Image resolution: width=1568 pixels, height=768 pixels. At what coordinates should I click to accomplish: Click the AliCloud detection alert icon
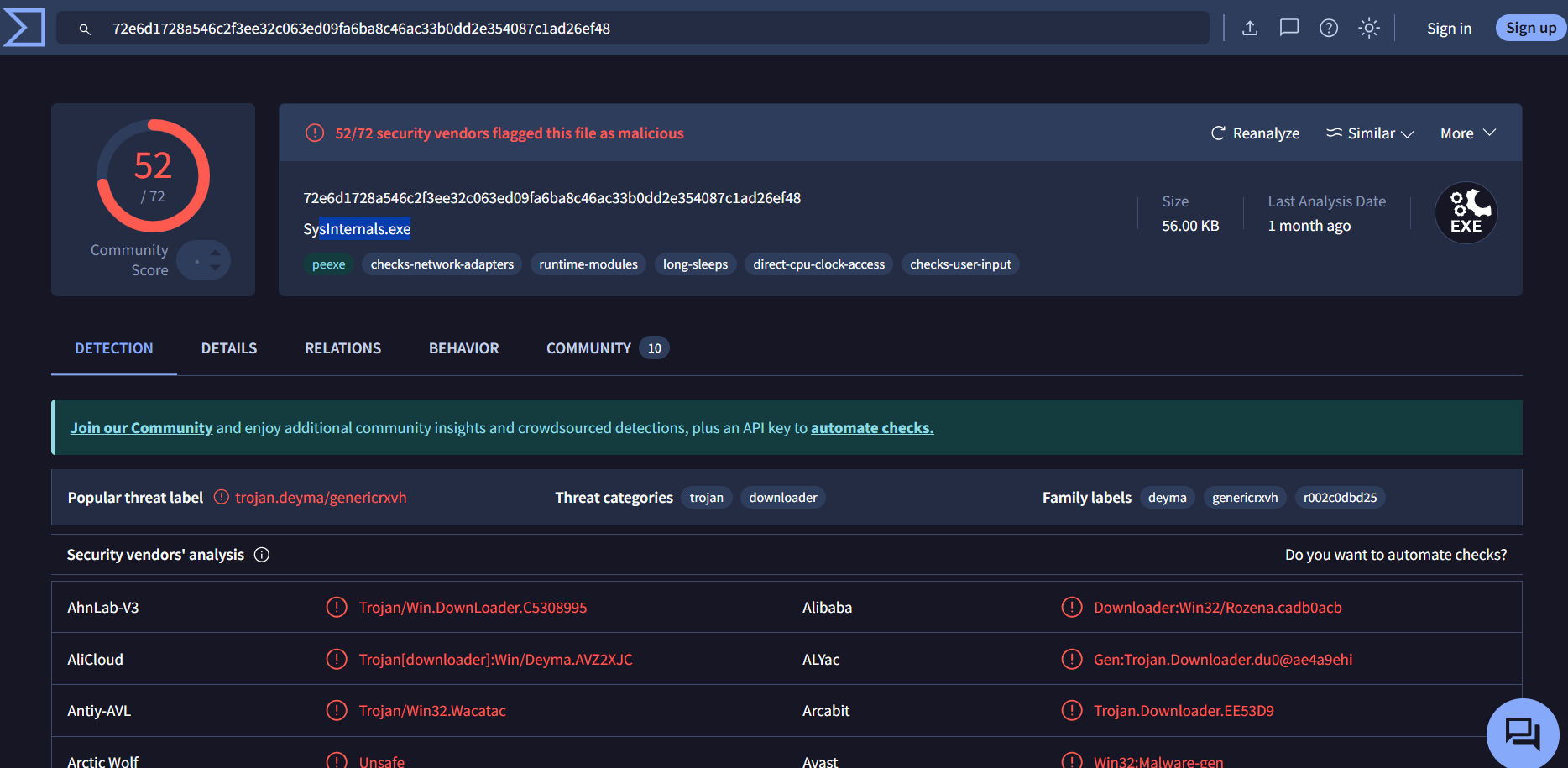[x=337, y=659]
